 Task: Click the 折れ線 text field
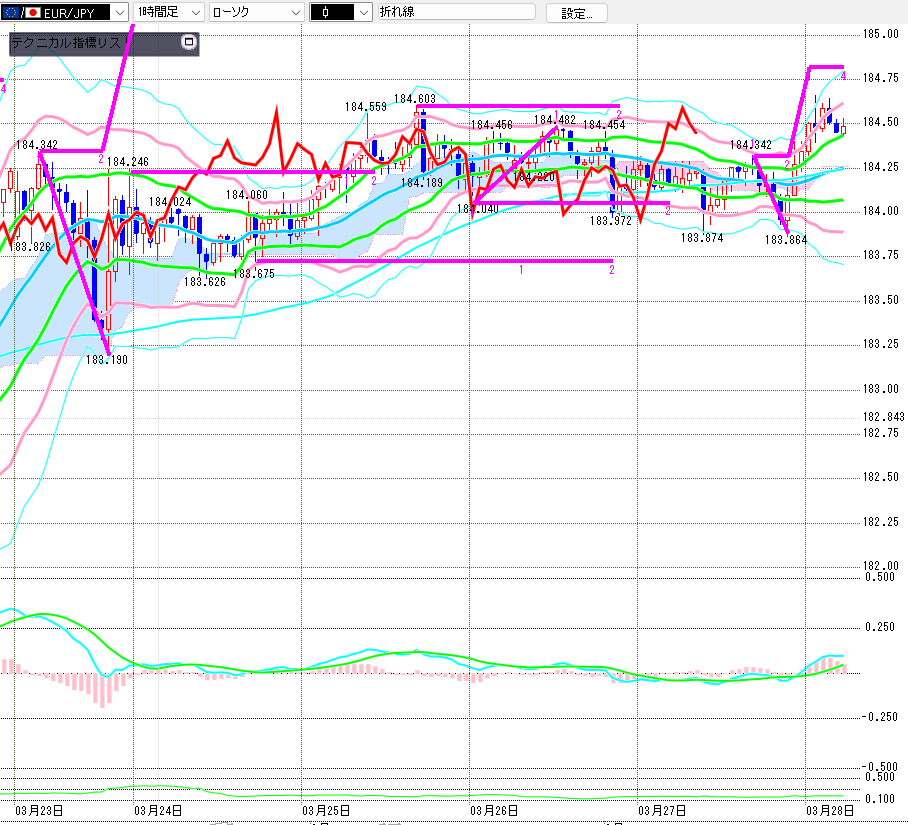(455, 12)
